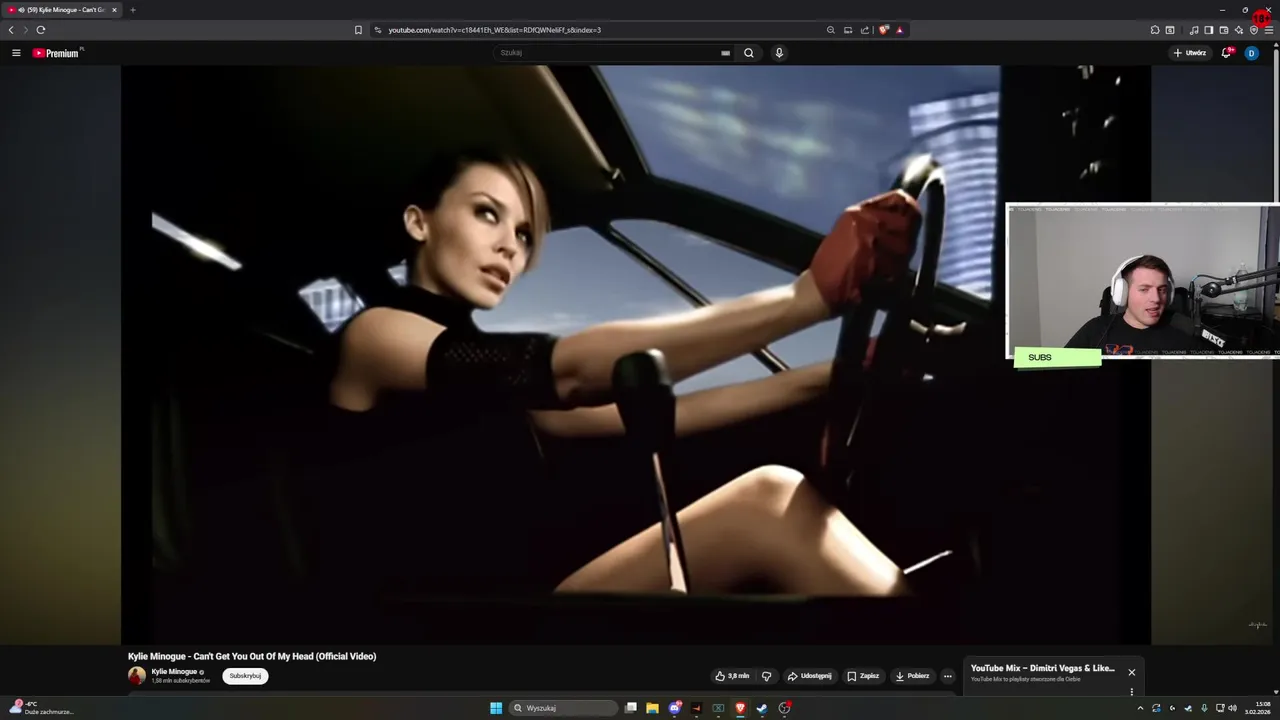Image resolution: width=1280 pixels, height=720 pixels.
Task: Open Steam from the taskbar
Action: click(x=762, y=708)
